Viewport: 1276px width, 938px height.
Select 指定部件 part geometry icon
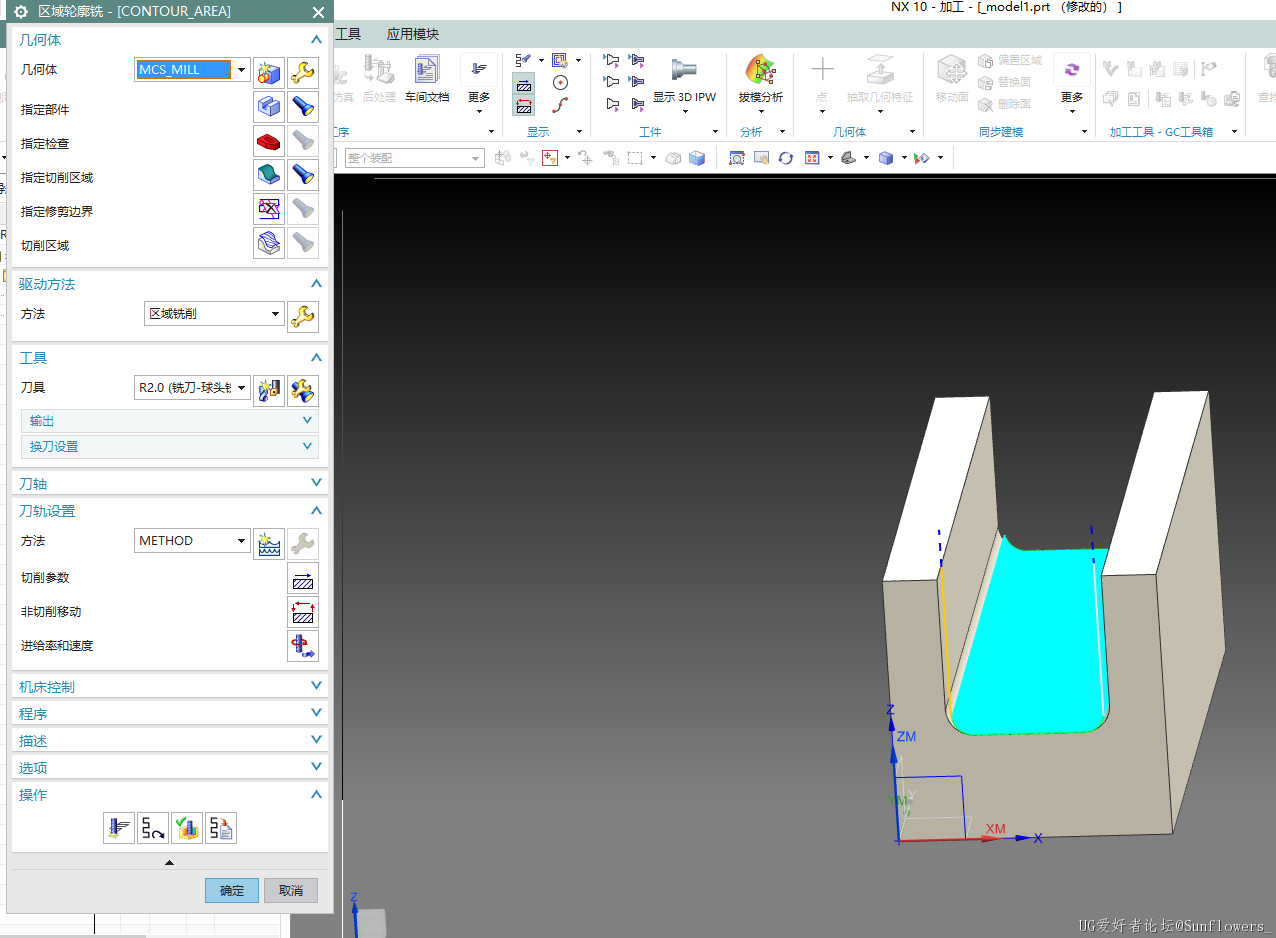pos(269,107)
